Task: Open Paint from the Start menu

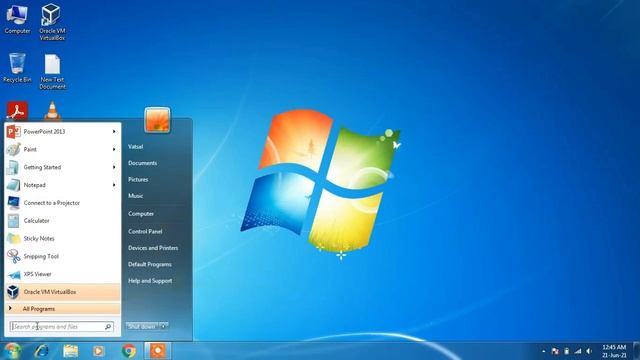Action: [62, 149]
